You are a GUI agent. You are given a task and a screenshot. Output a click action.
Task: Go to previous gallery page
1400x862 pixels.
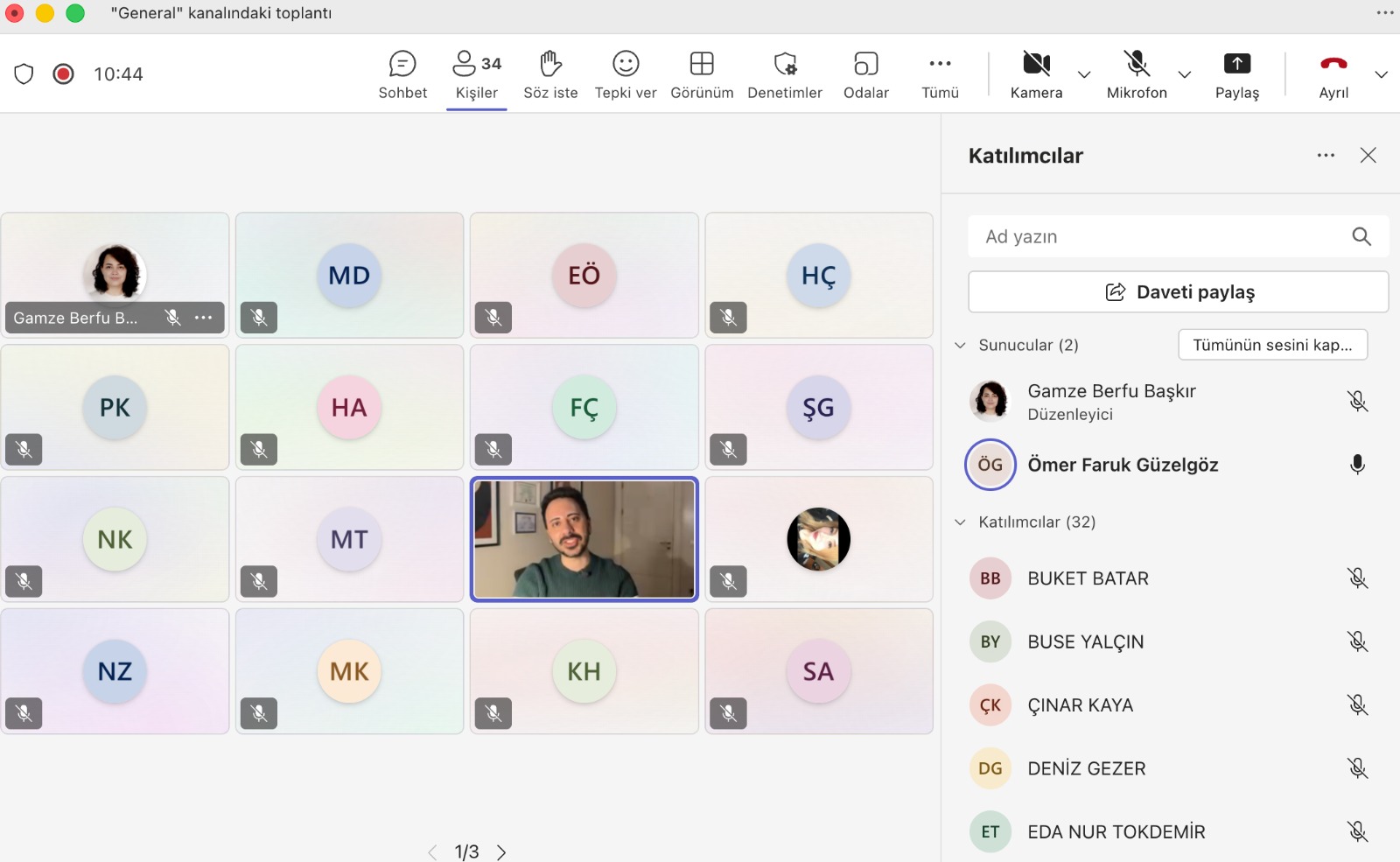[x=432, y=852]
